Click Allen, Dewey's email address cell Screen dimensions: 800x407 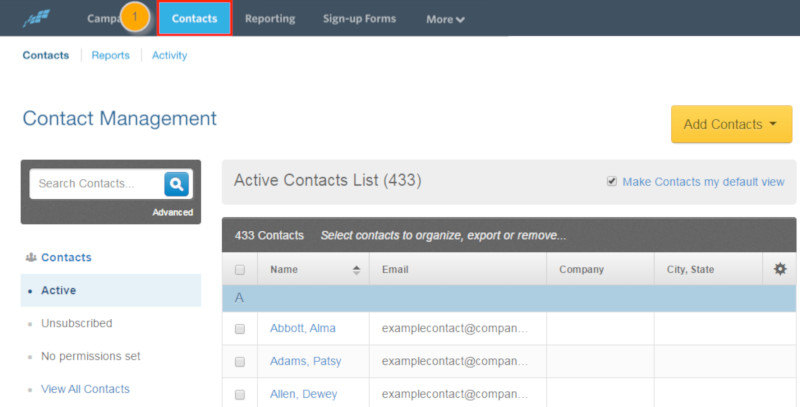click(x=458, y=393)
